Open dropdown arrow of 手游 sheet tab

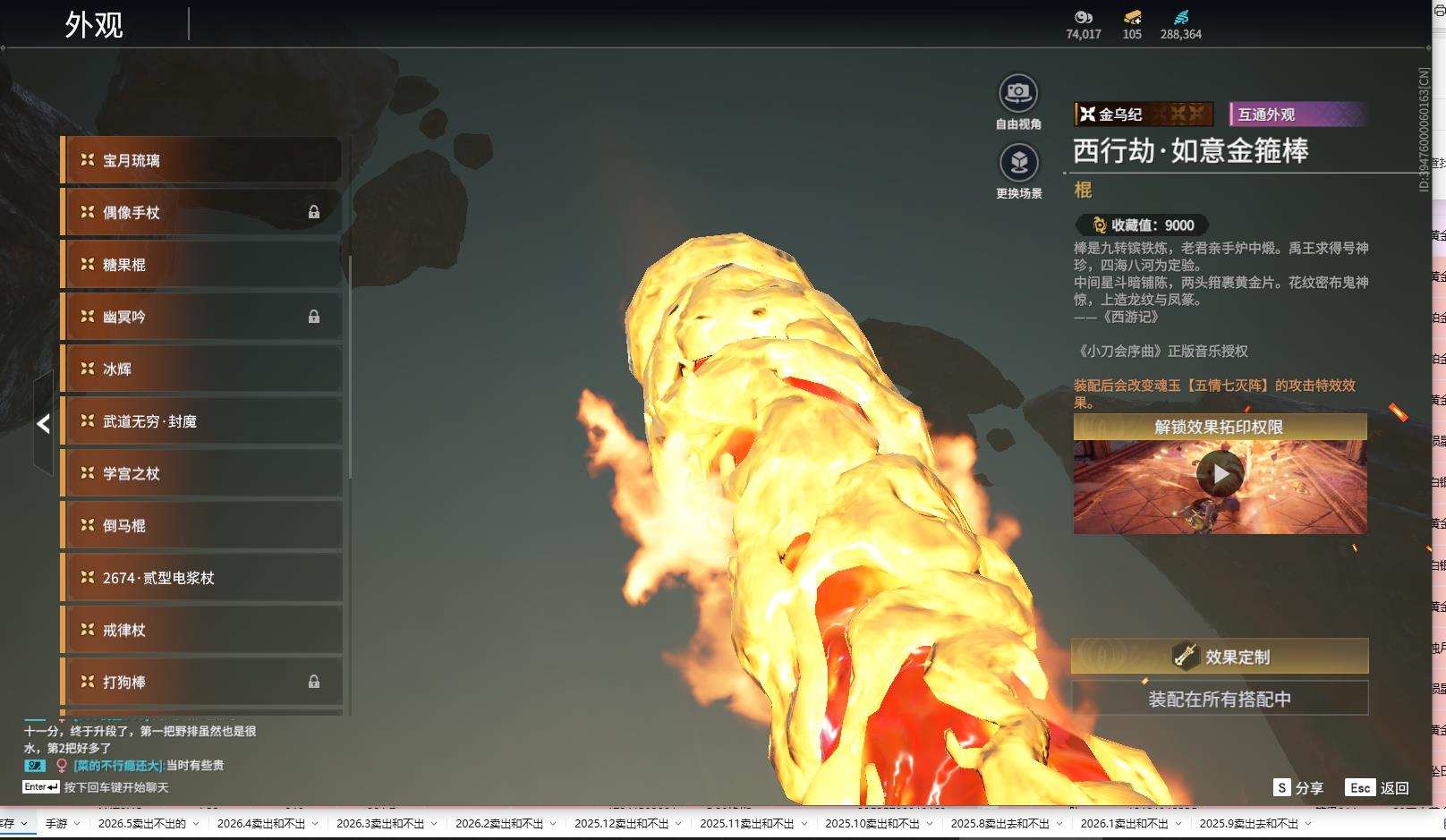coord(77,824)
